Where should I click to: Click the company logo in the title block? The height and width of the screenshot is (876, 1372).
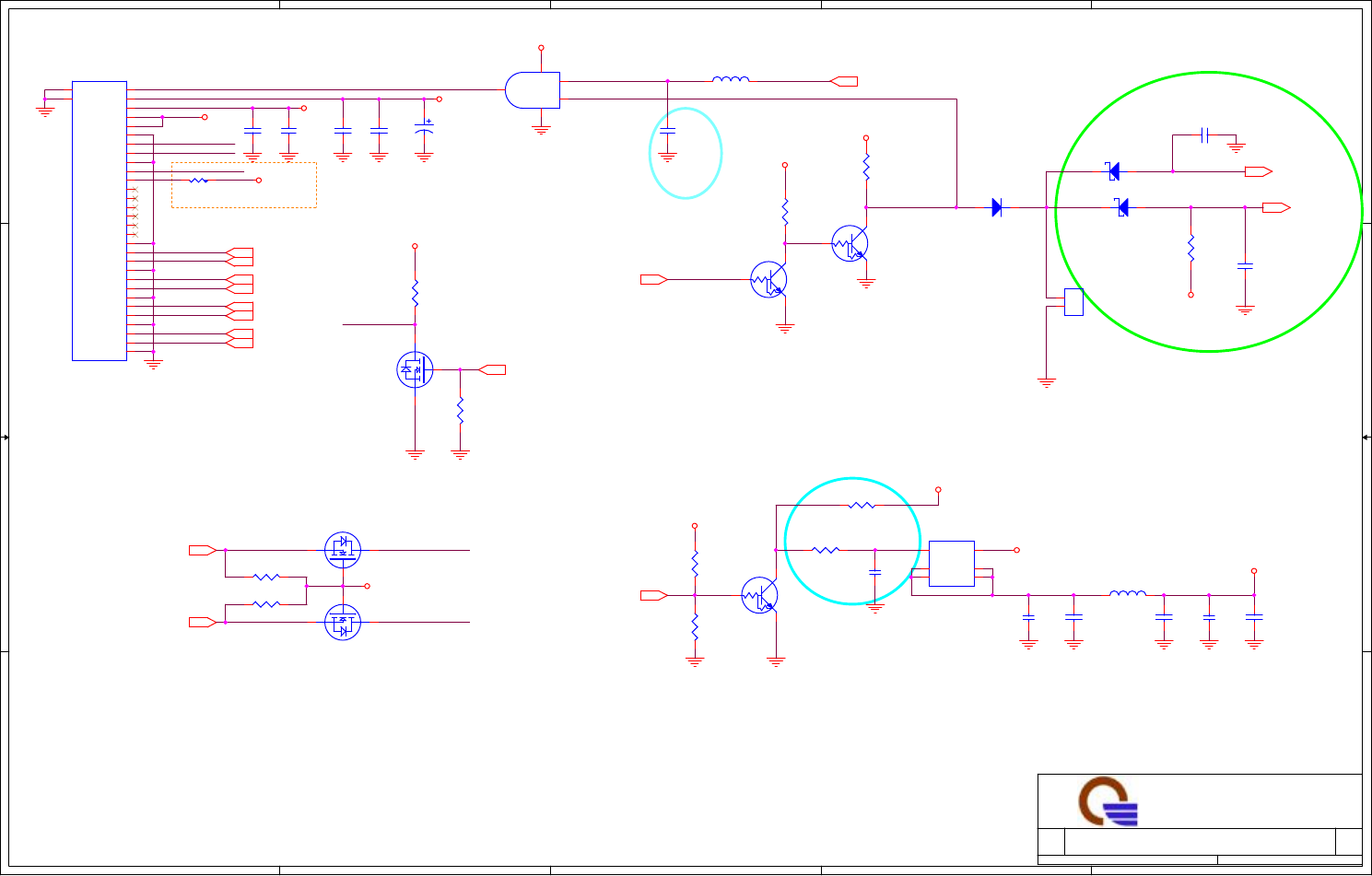[1109, 801]
